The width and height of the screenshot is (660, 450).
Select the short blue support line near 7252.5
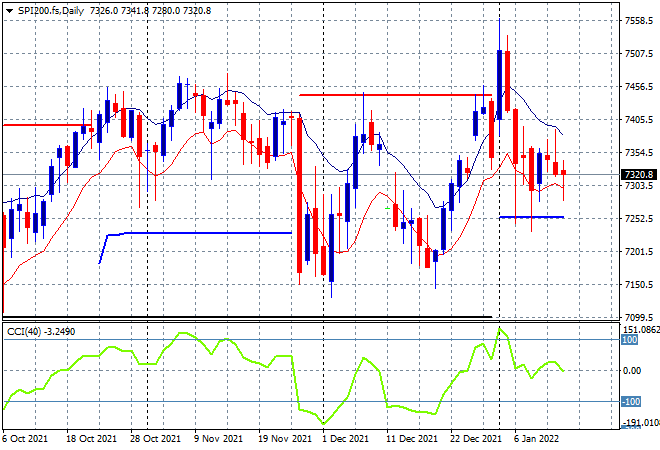point(531,217)
